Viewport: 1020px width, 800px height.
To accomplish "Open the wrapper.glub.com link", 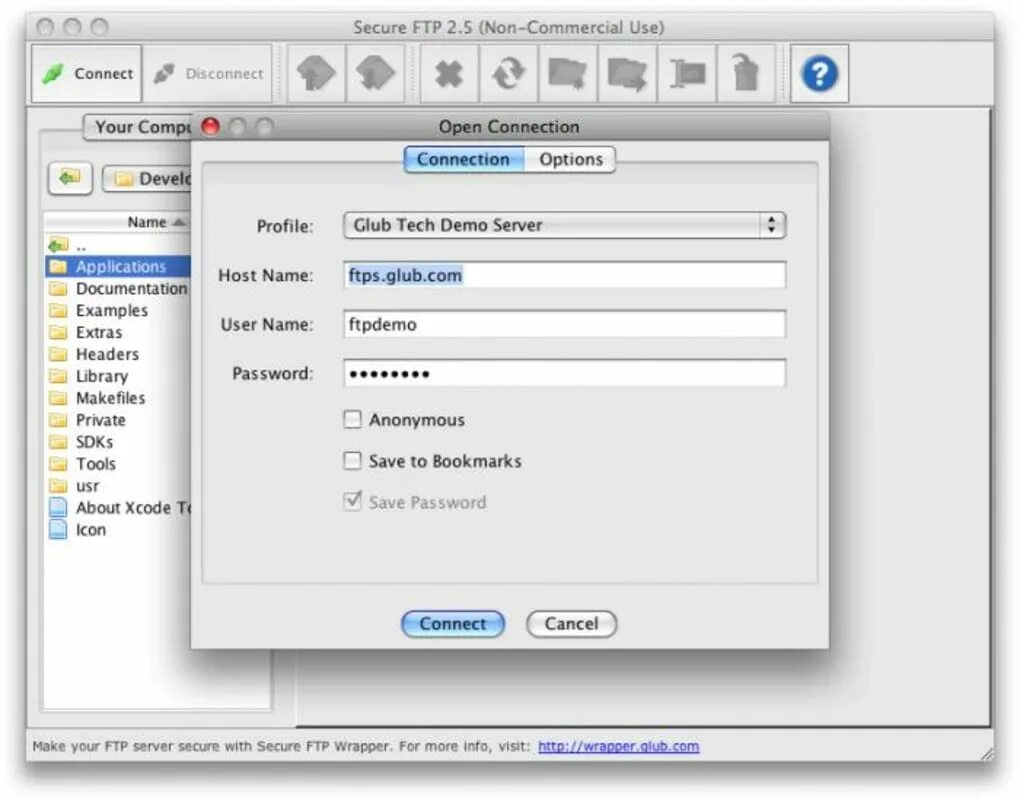I will pos(619,747).
